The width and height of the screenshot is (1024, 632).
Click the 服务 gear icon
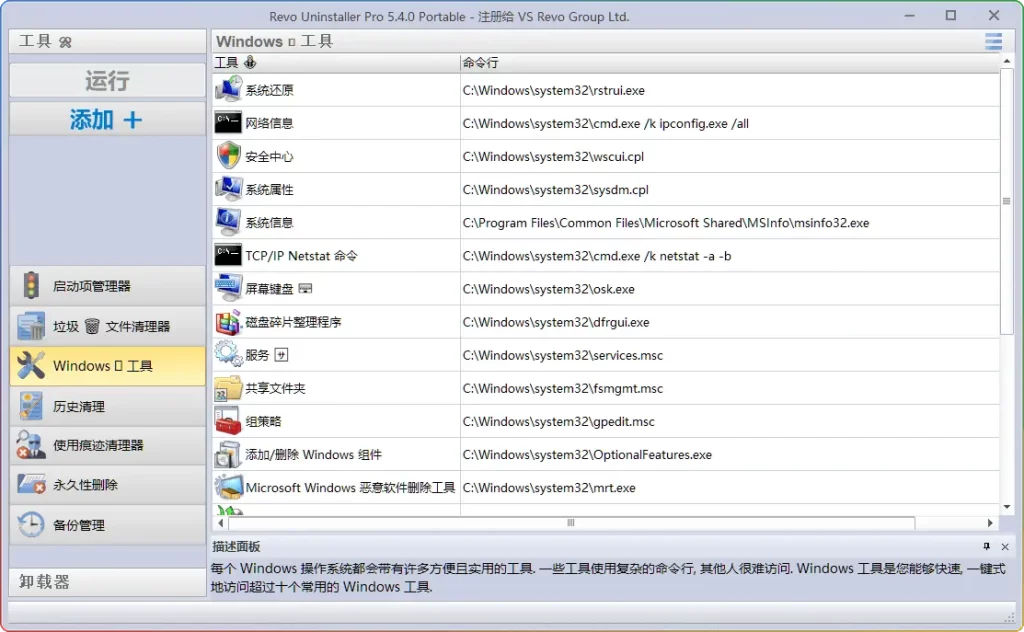pyautogui.click(x=229, y=355)
